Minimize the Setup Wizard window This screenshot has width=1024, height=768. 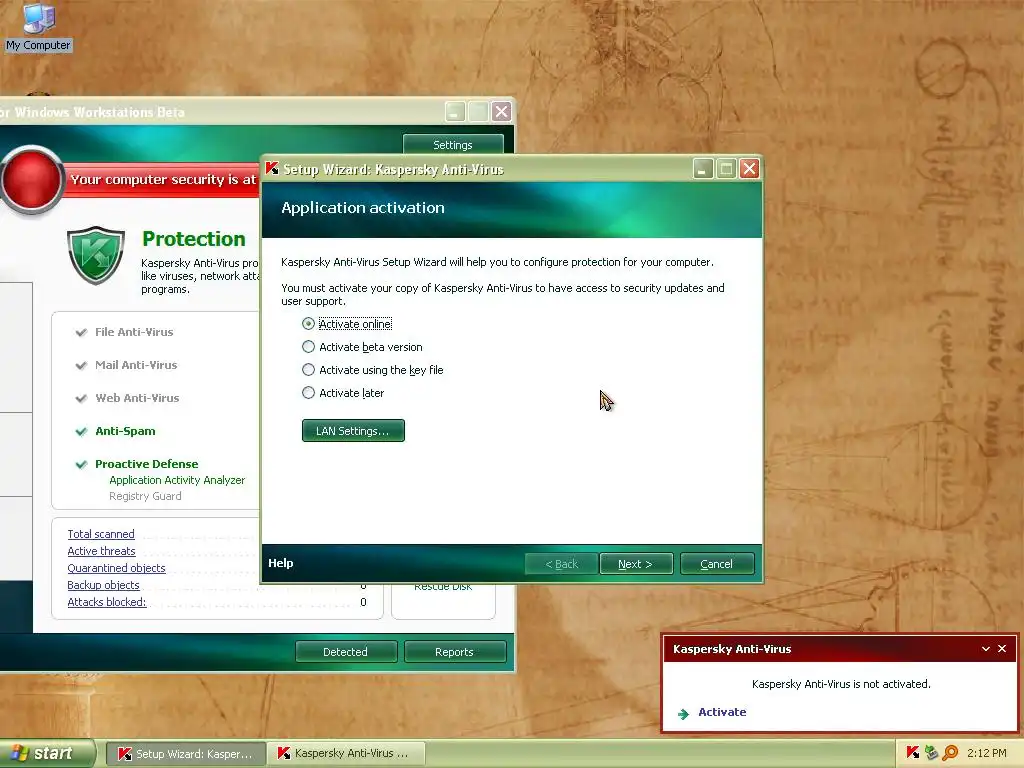point(703,169)
